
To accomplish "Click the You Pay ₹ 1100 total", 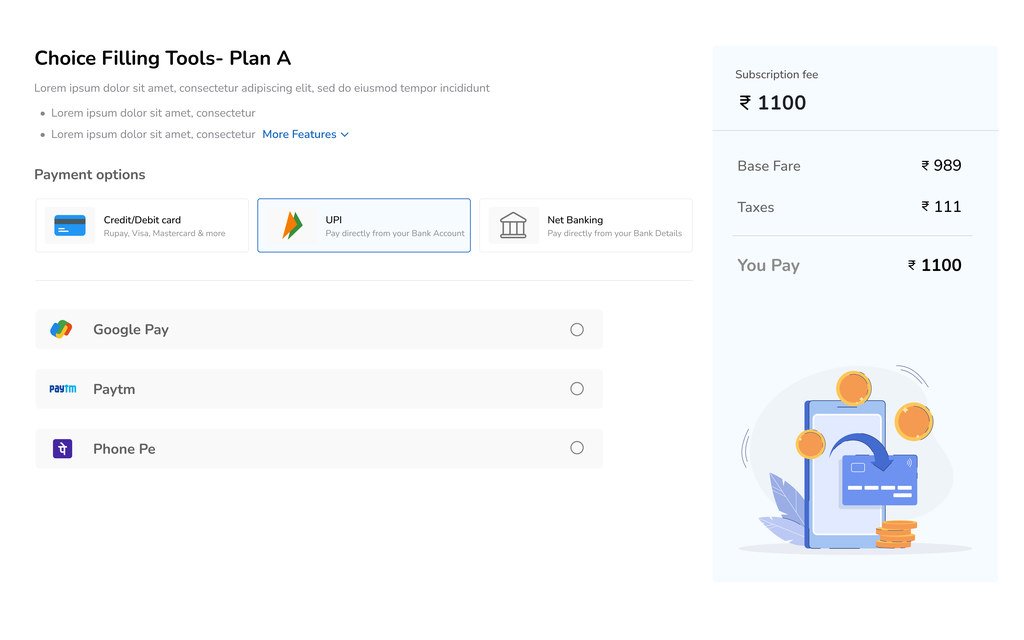I will 935,264.
